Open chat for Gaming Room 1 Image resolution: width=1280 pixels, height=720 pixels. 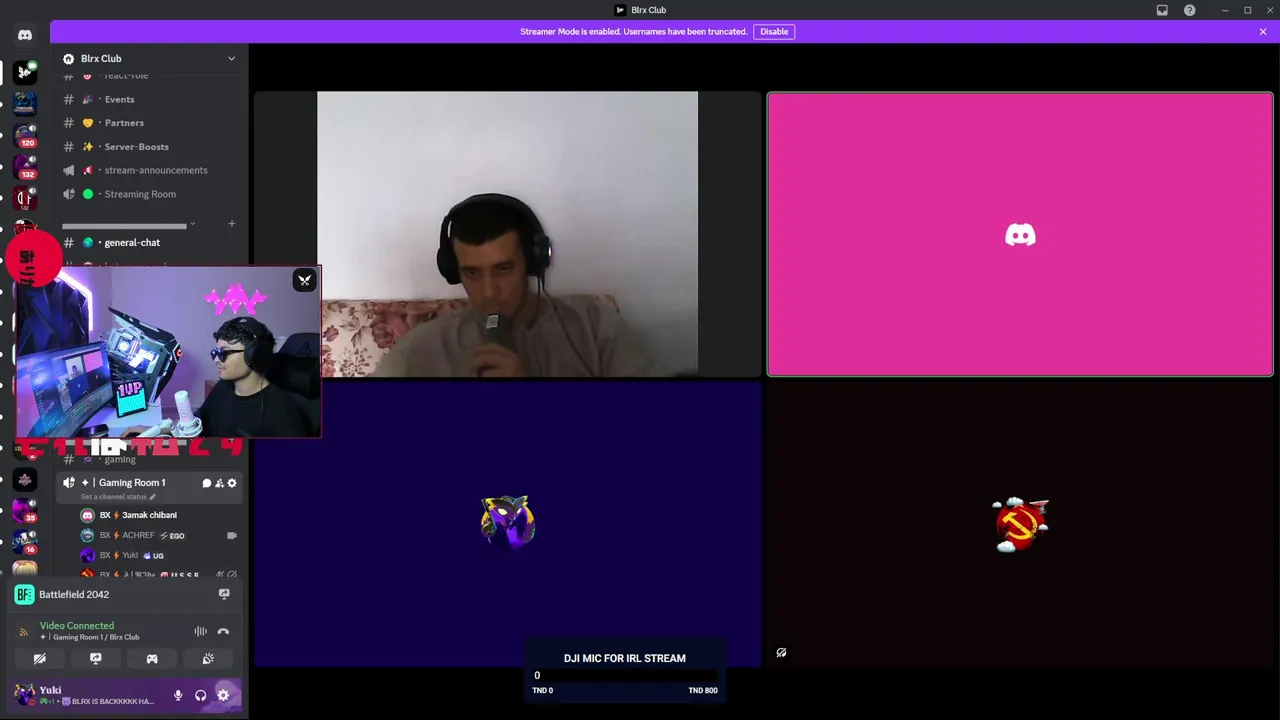(x=207, y=483)
